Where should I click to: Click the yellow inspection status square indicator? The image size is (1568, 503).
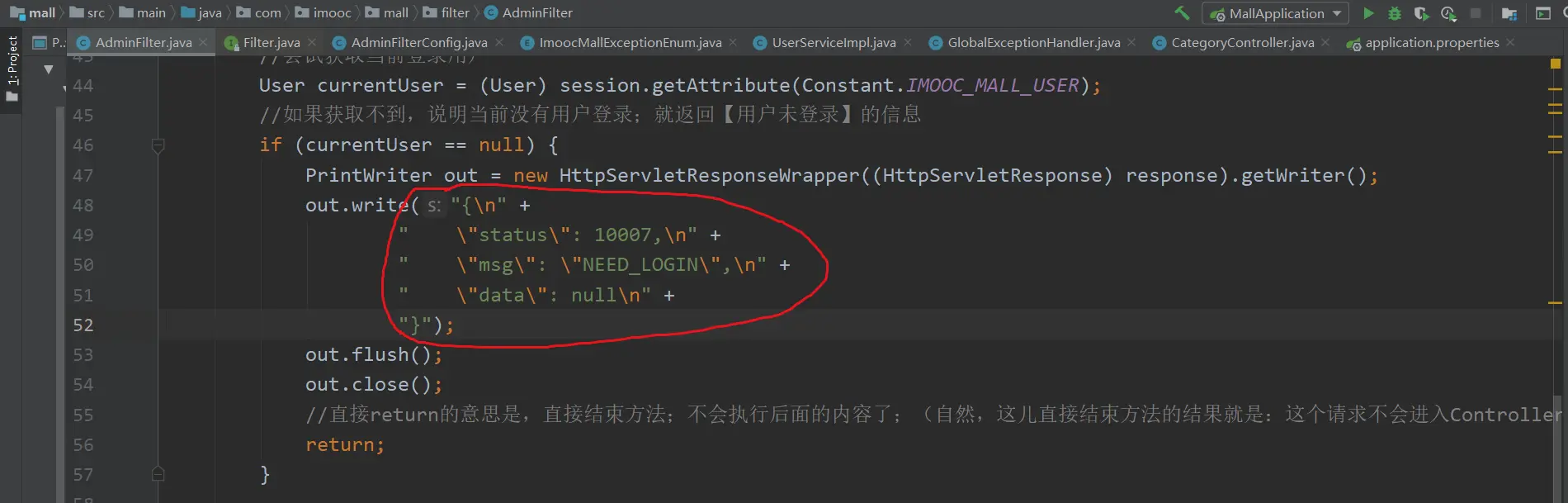click(x=1556, y=64)
